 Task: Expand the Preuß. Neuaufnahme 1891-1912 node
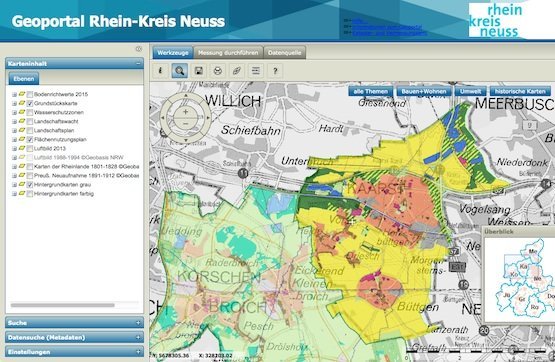coord(15,176)
